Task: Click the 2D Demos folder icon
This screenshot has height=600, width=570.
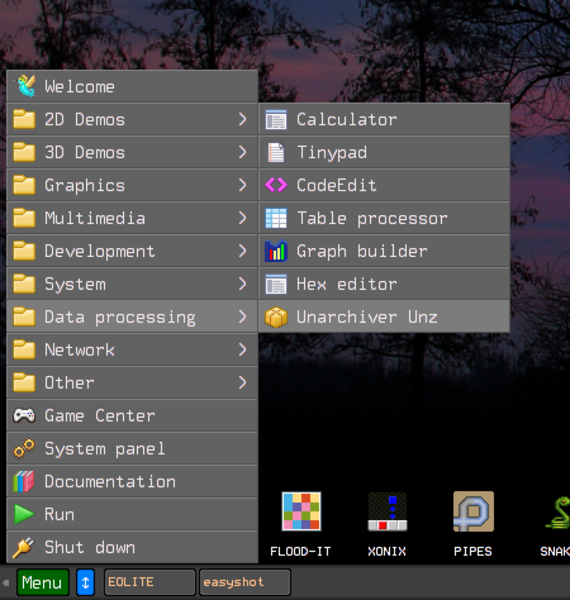Action: [24, 119]
